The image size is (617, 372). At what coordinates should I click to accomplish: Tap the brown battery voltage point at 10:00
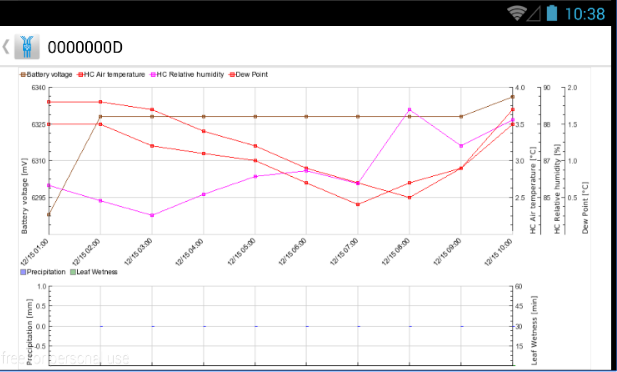tap(512, 96)
